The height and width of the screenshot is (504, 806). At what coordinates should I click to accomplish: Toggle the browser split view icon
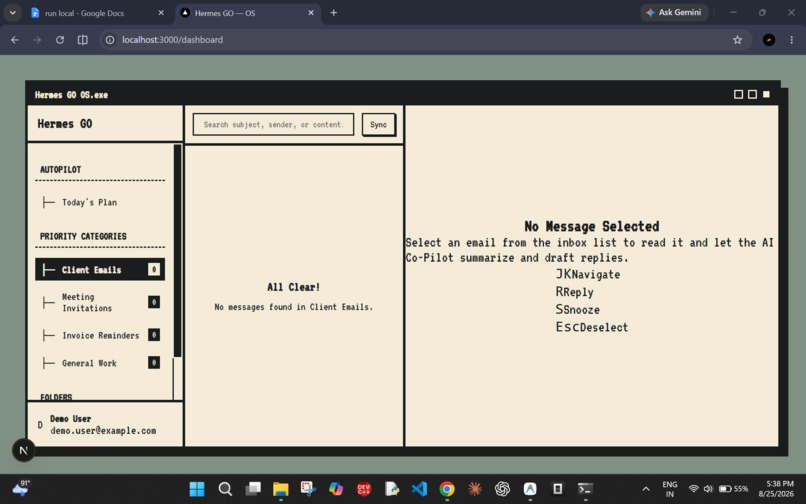point(82,40)
